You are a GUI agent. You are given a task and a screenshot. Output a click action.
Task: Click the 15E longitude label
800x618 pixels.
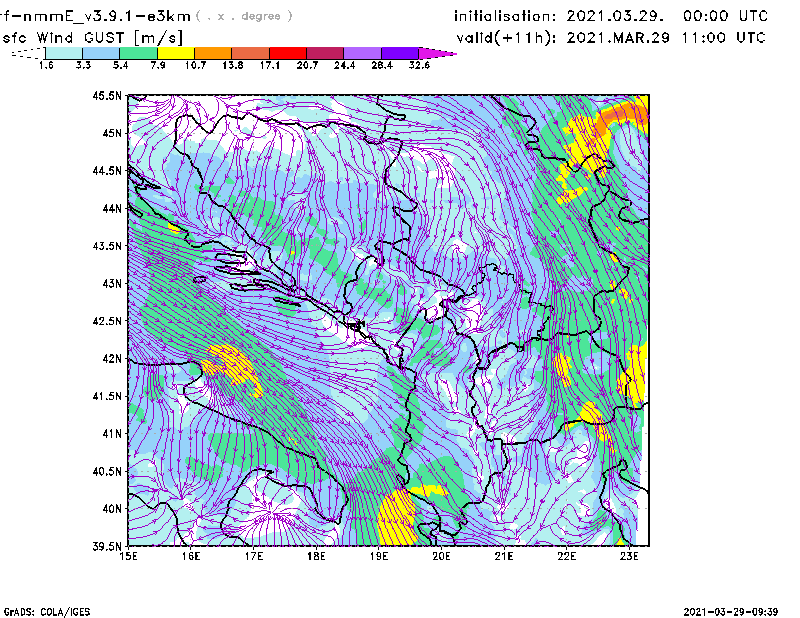pos(128,556)
